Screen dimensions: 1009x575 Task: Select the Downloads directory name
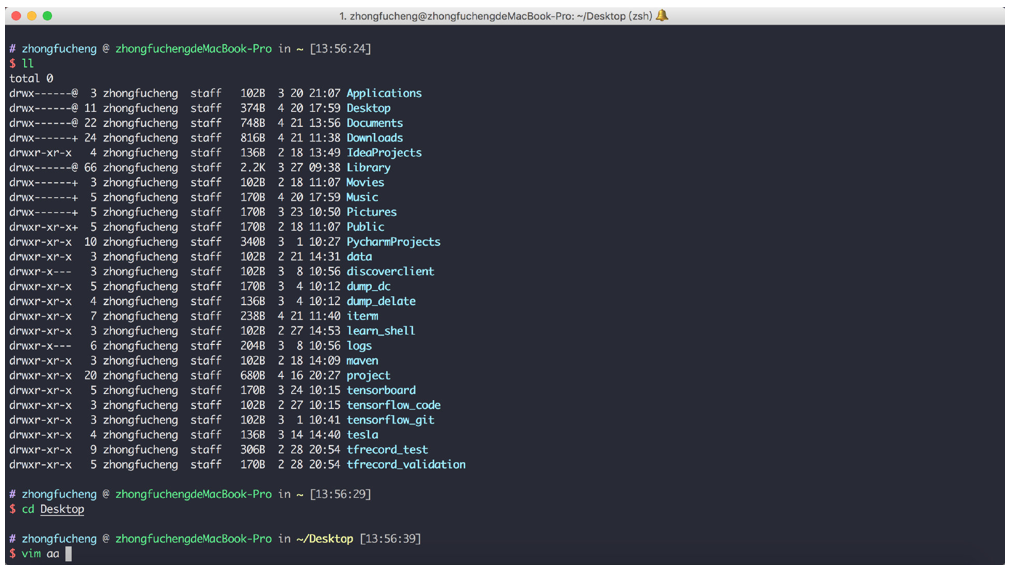[x=375, y=138]
